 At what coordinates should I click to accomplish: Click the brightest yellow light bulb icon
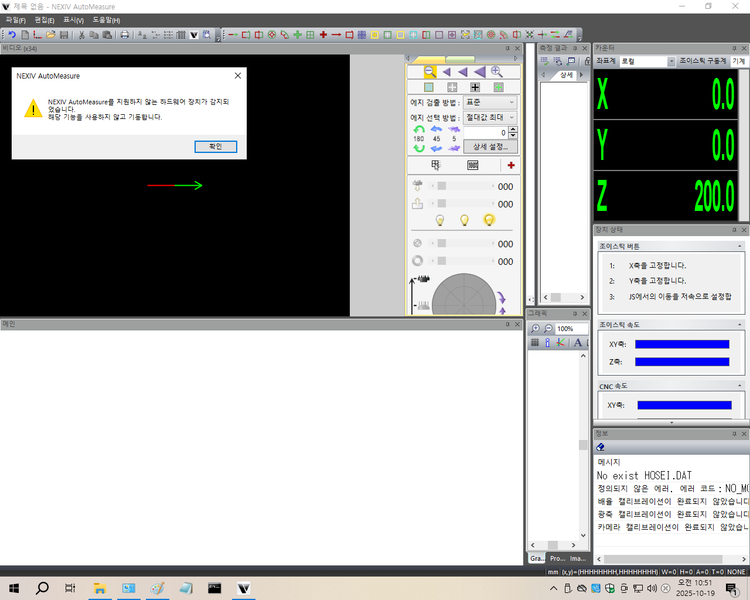coord(489,220)
